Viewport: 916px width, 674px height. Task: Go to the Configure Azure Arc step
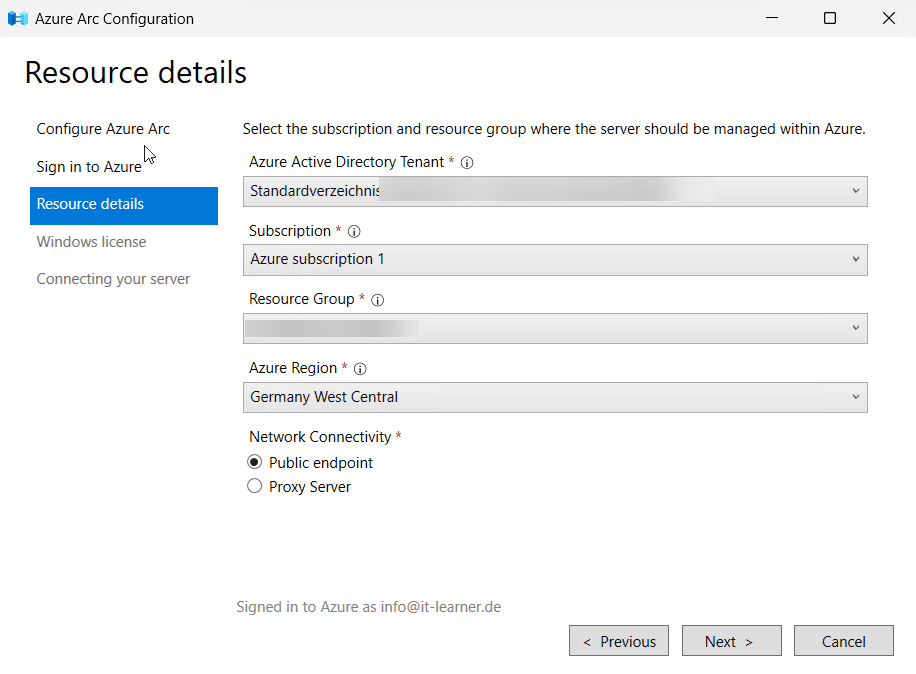(103, 128)
